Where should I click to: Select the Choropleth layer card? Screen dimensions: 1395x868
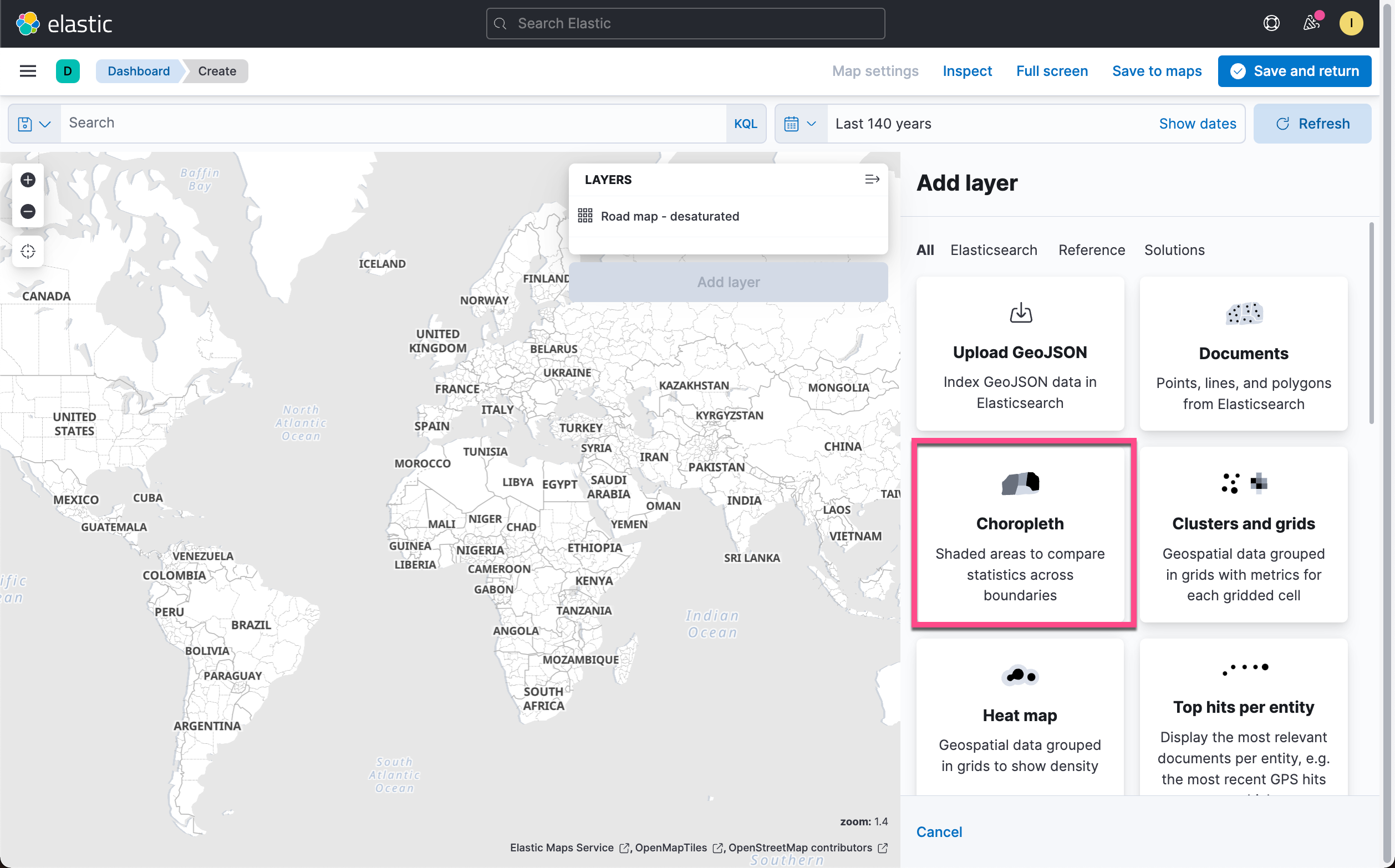[x=1020, y=534]
